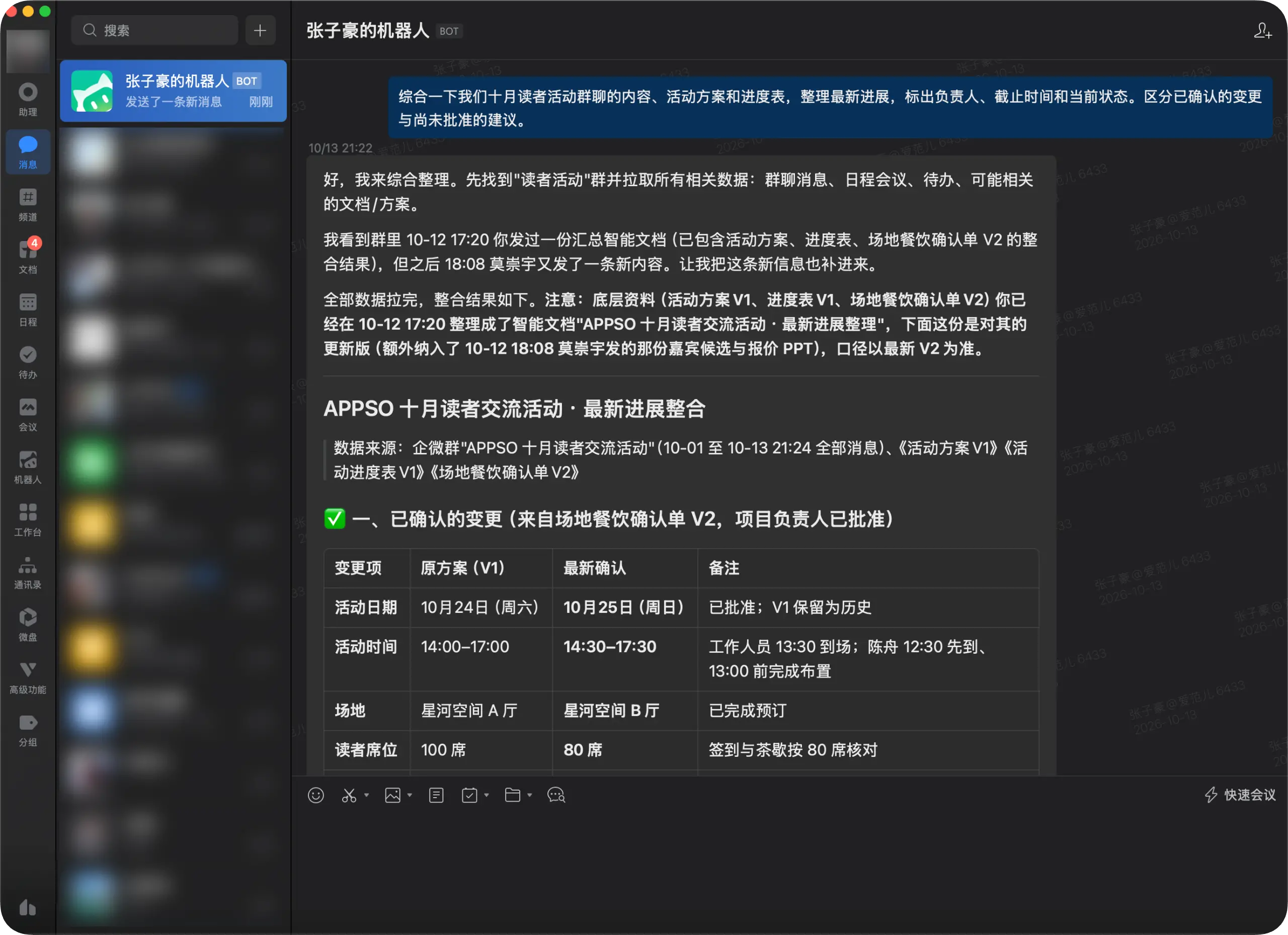Expand the folder icon dropdown arrow
This screenshot has height=935, width=1288.
coord(529,795)
